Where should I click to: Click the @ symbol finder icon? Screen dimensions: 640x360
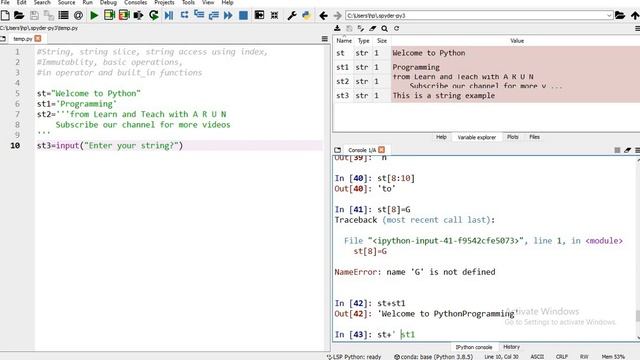tap(78, 16)
